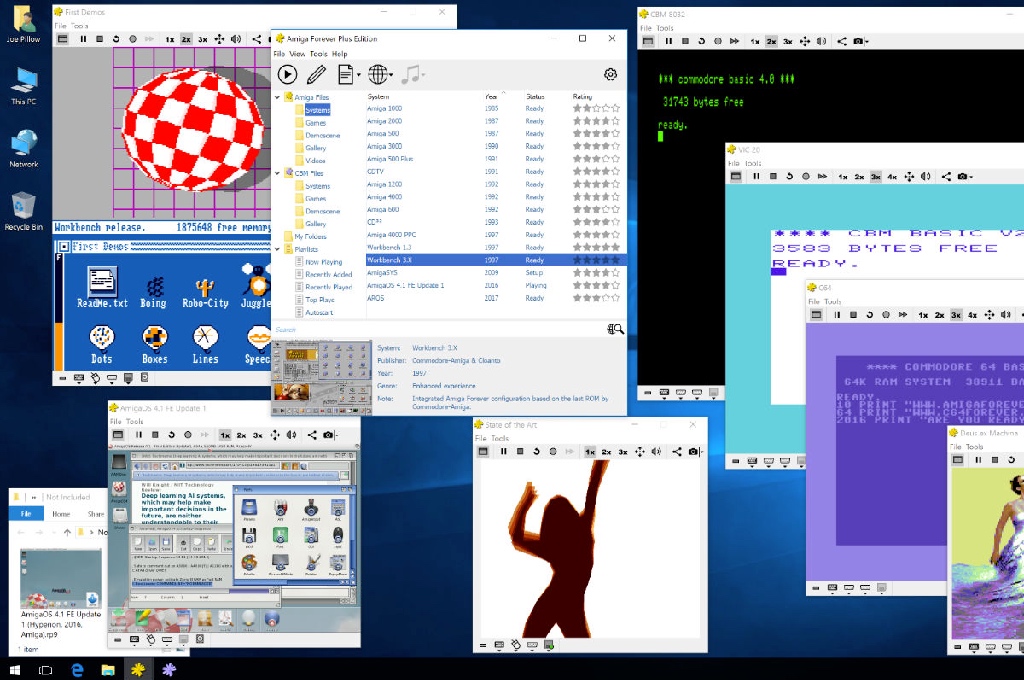The height and width of the screenshot is (680, 1024).
Task: Open the File menu in CBM 8032 window
Action: pos(647,27)
